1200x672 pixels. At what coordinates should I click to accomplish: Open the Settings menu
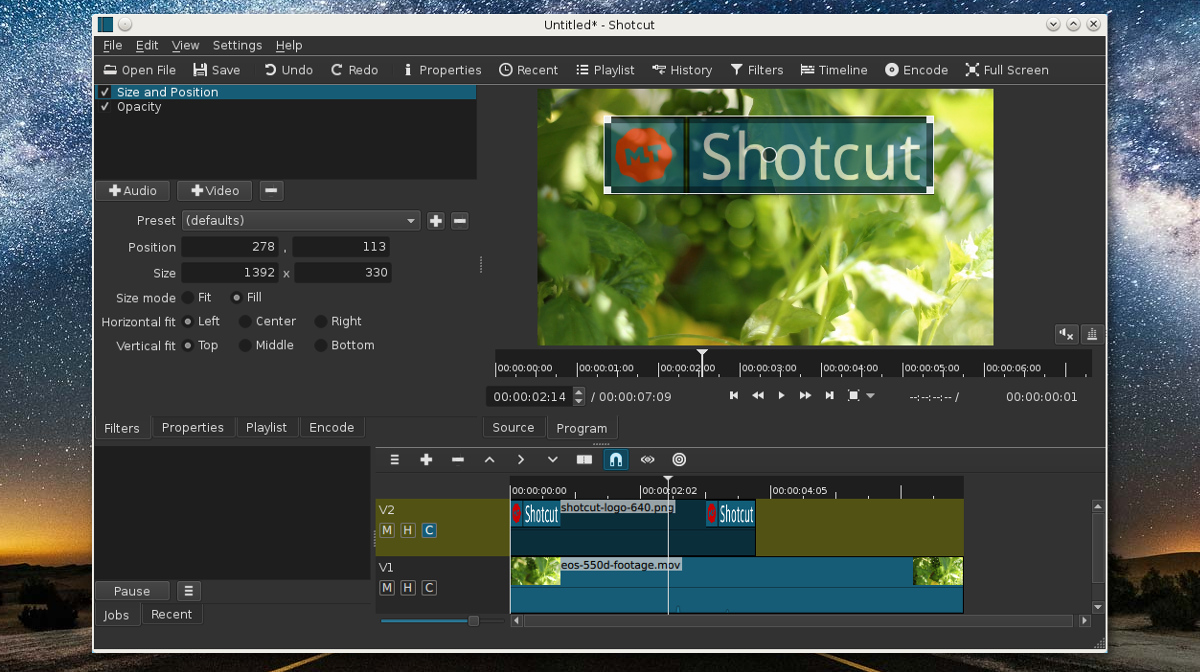tap(237, 45)
